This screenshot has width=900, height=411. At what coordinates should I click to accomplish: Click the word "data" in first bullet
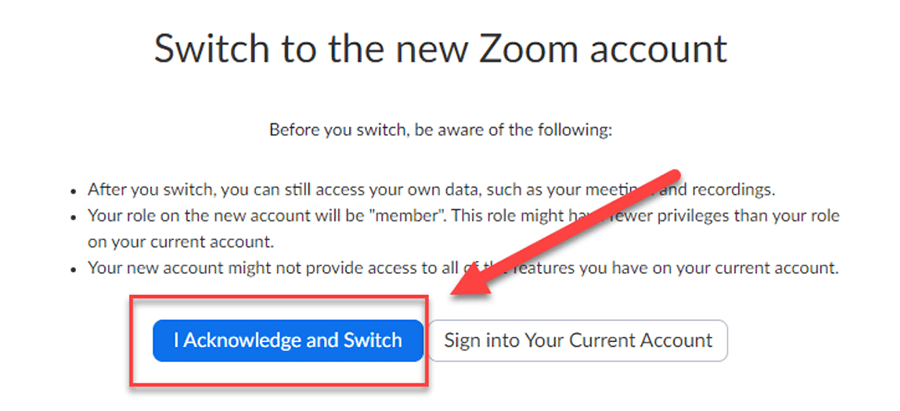click(426, 189)
